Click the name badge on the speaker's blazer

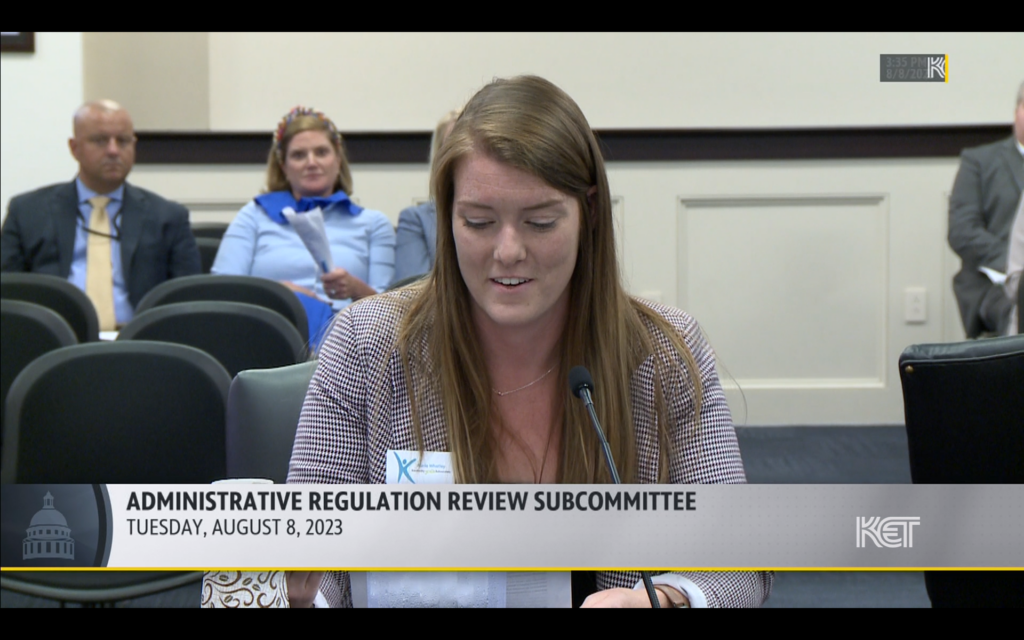click(x=419, y=466)
